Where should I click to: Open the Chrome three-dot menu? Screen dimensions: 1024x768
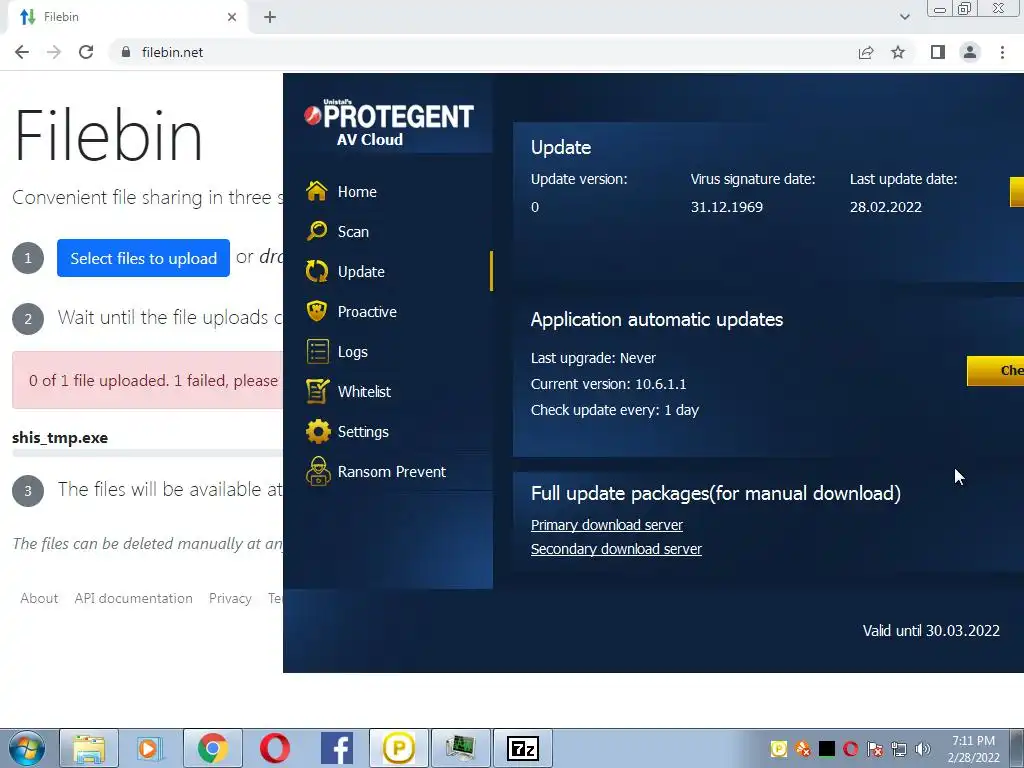point(1002,52)
